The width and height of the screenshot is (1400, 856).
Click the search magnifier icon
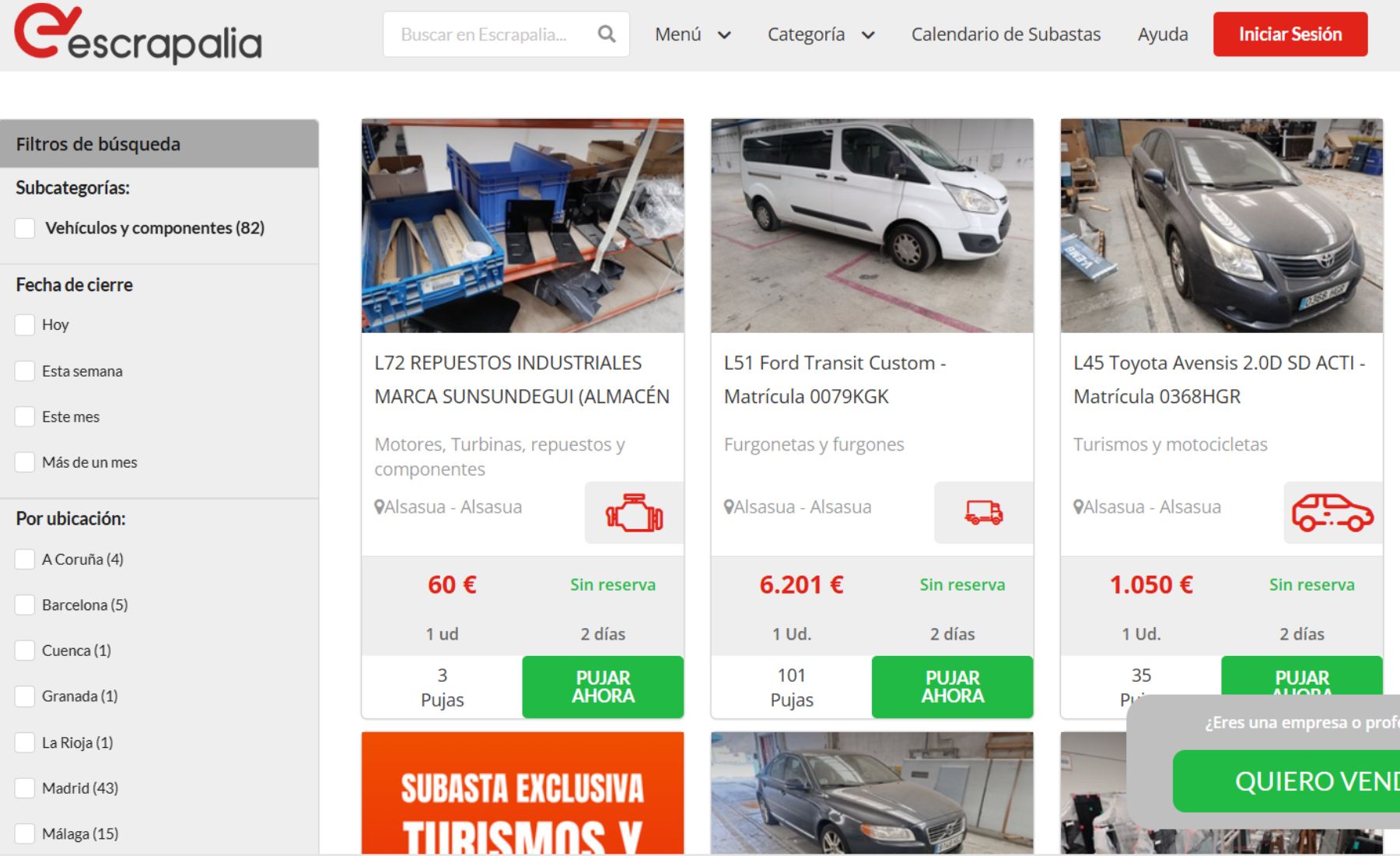click(x=607, y=34)
